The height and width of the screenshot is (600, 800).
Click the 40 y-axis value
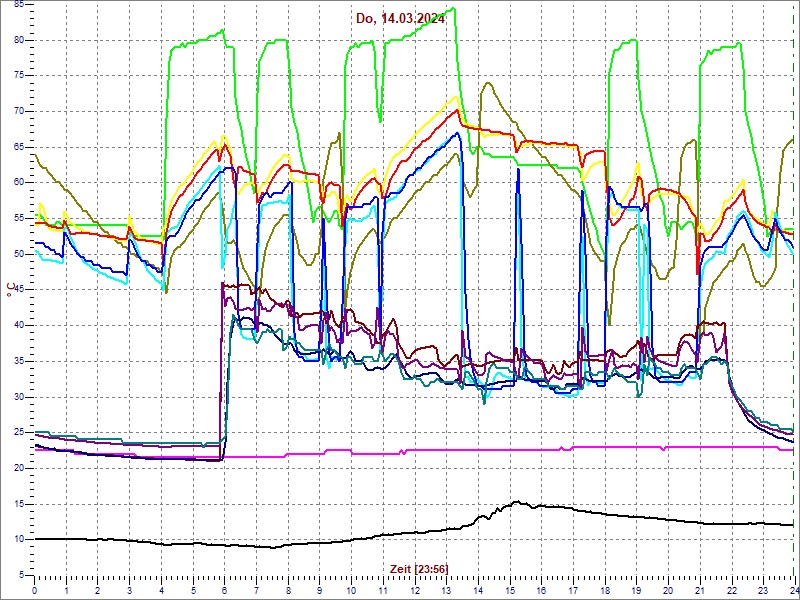(19, 326)
